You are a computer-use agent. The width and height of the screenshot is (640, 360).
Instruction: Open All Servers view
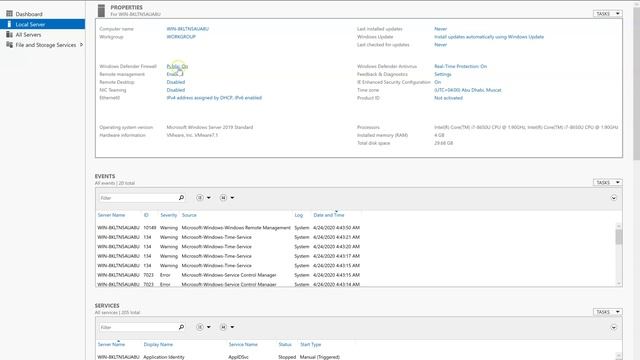(x=28, y=35)
